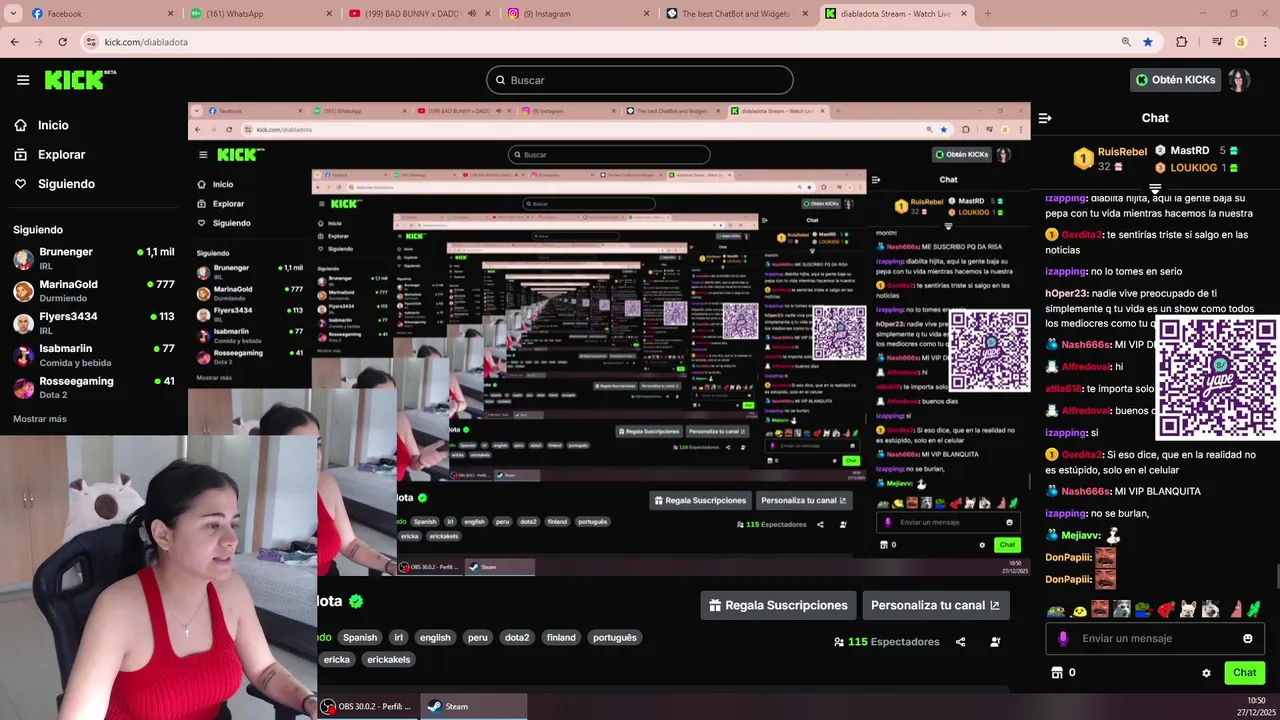Click Personaliza tu canal button

[935, 605]
